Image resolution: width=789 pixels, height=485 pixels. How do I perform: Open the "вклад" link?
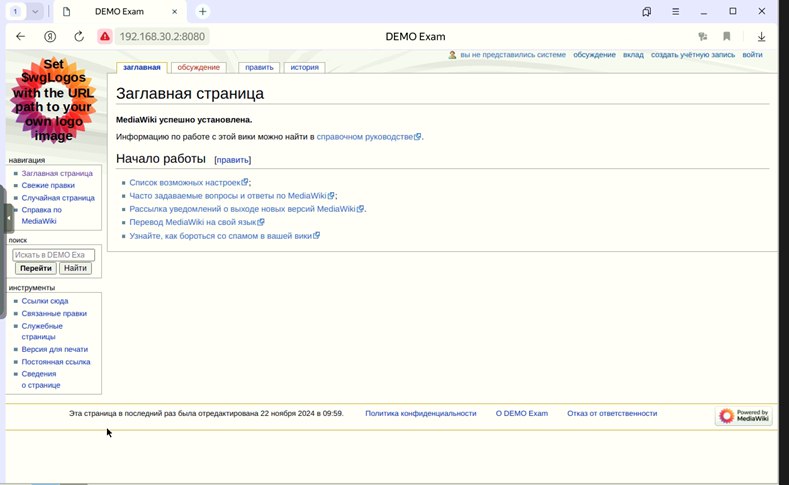(633, 54)
